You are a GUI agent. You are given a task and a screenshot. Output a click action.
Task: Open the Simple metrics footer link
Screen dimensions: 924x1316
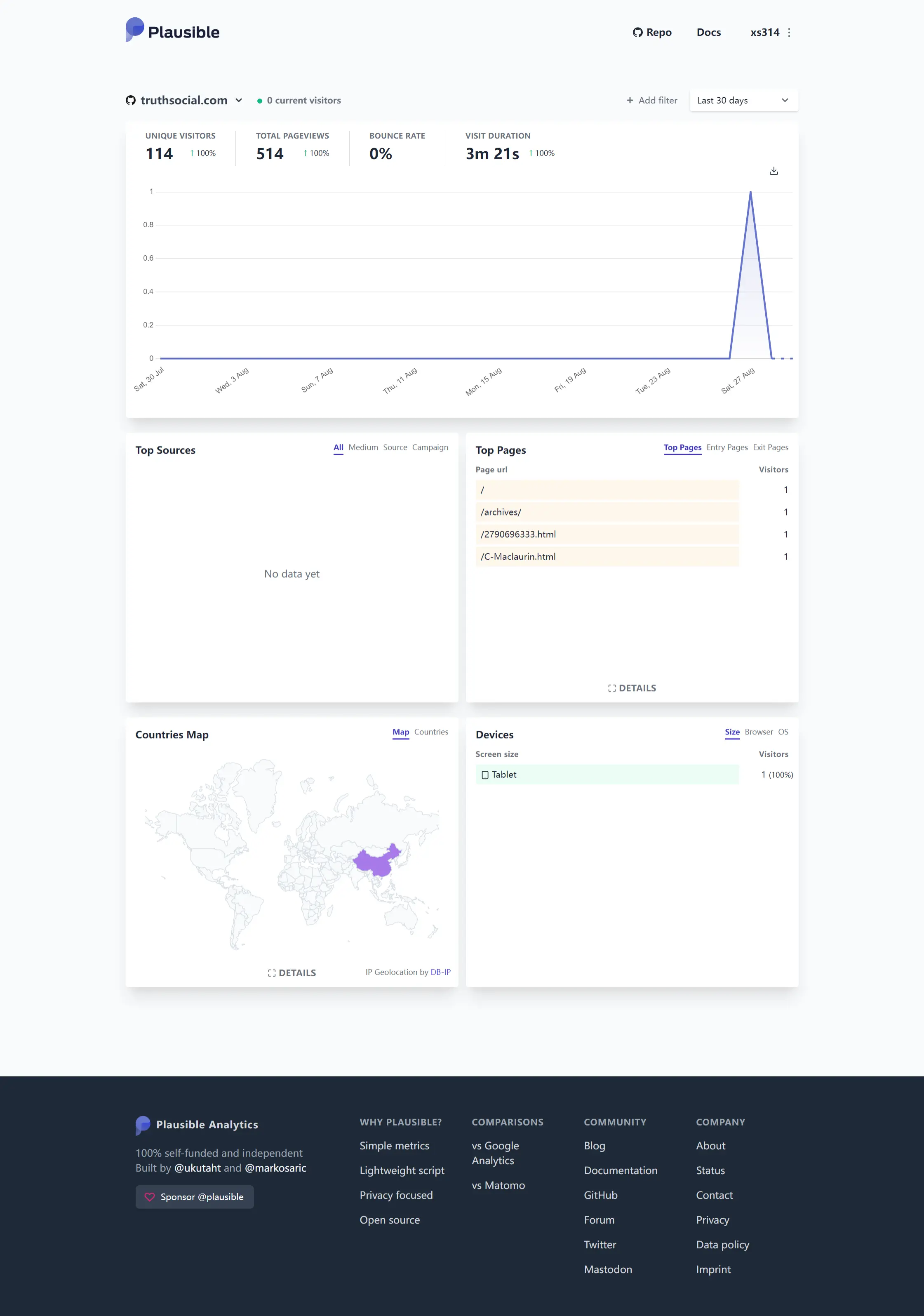pos(394,1146)
